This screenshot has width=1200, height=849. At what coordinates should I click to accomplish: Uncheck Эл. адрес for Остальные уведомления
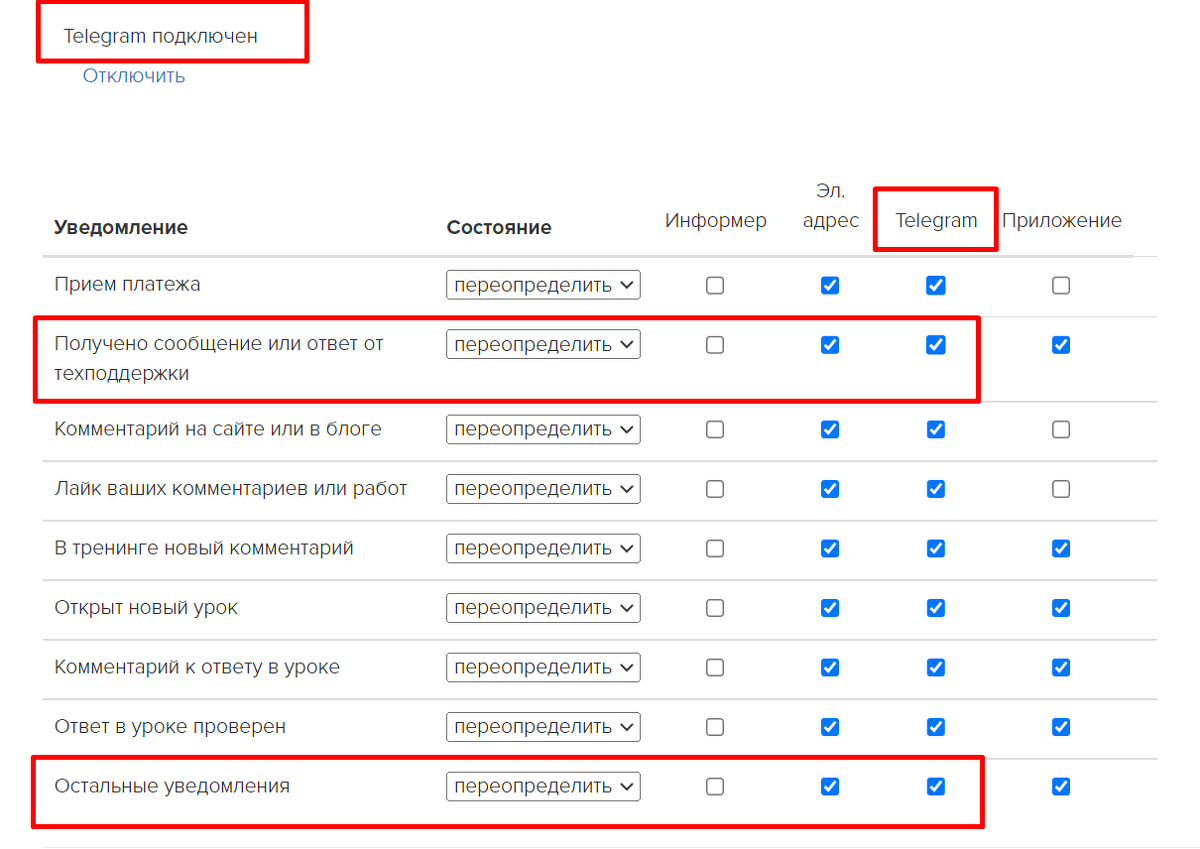coord(830,786)
